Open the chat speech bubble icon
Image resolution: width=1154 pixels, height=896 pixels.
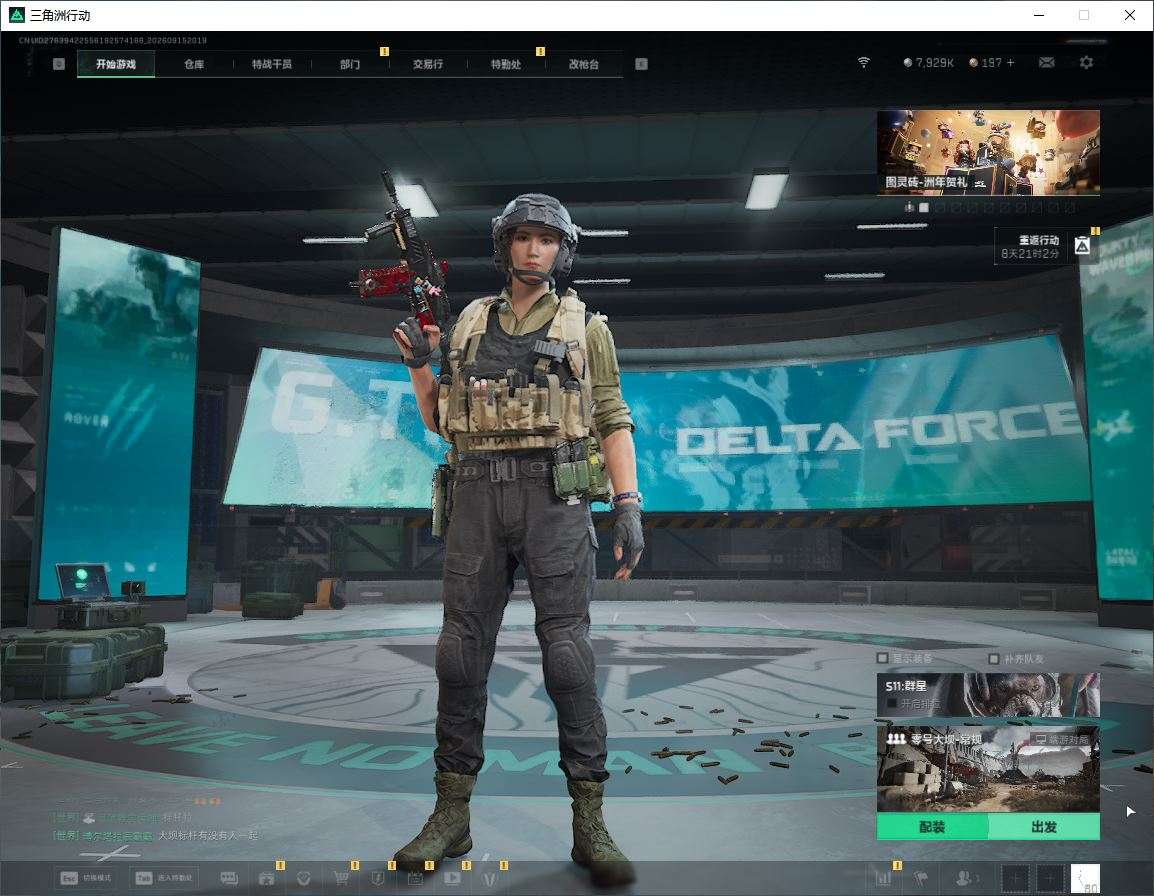pos(230,878)
